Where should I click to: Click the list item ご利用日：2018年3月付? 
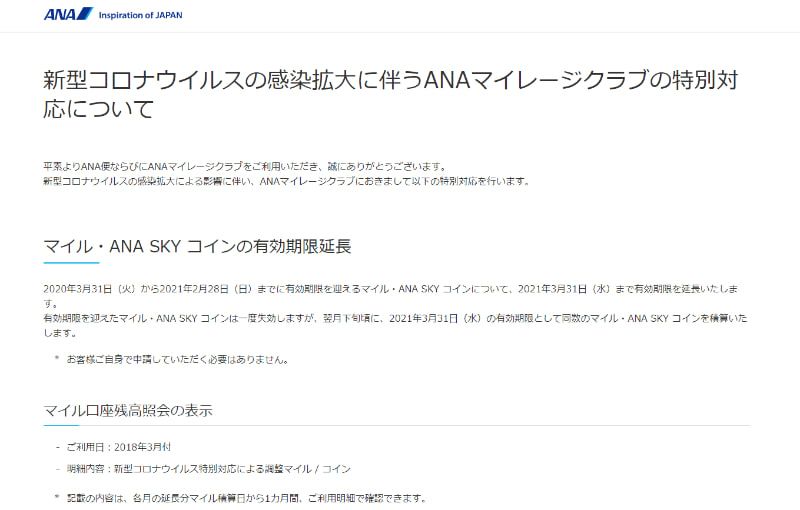[x=118, y=447]
